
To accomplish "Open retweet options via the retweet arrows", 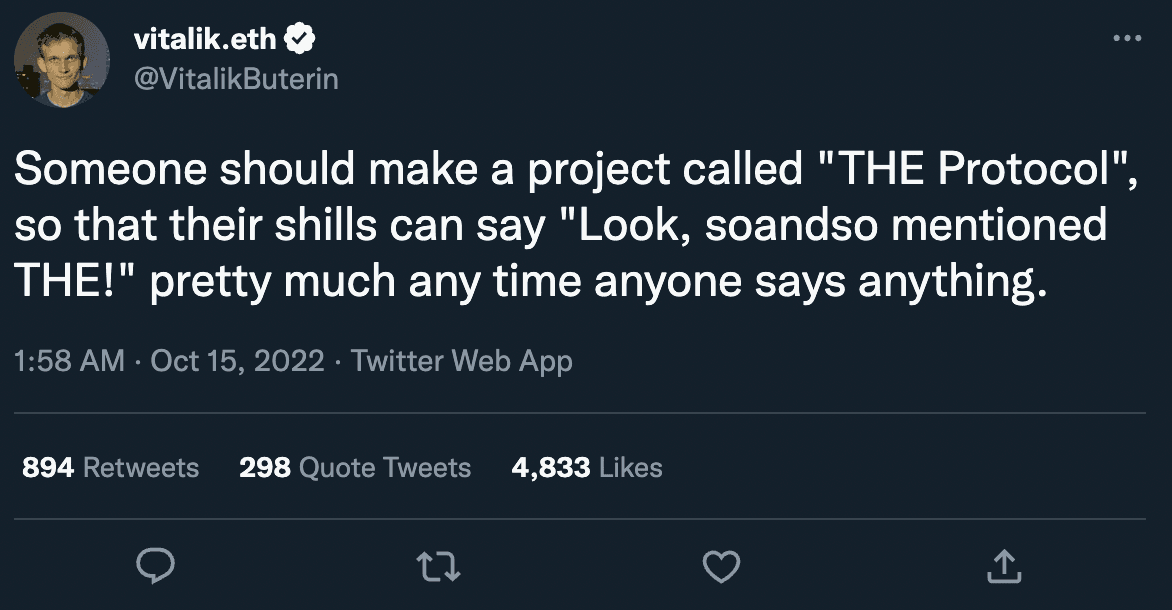I will [x=437, y=567].
